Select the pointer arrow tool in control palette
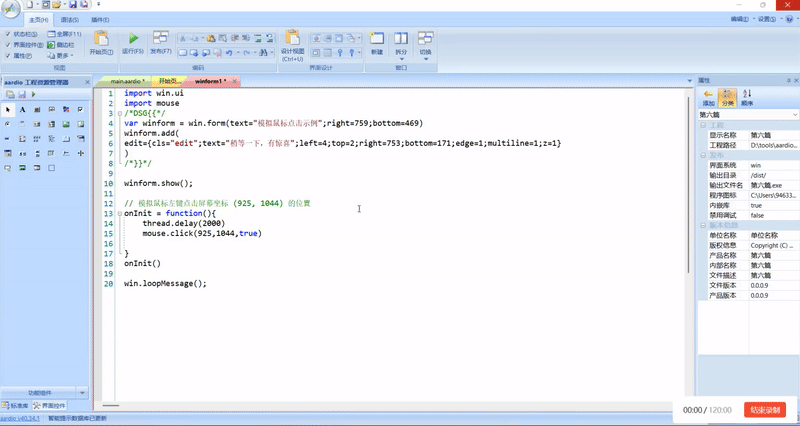Image resolution: width=800 pixels, height=426 pixels. [x=8, y=109]
